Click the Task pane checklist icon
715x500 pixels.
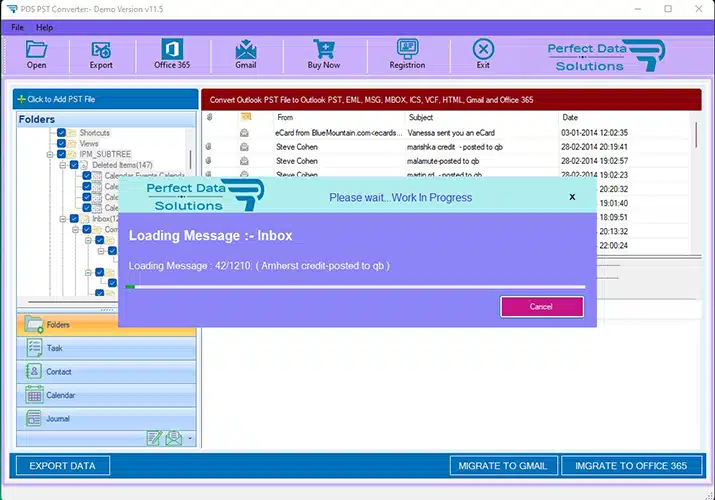tap(34, 348)
